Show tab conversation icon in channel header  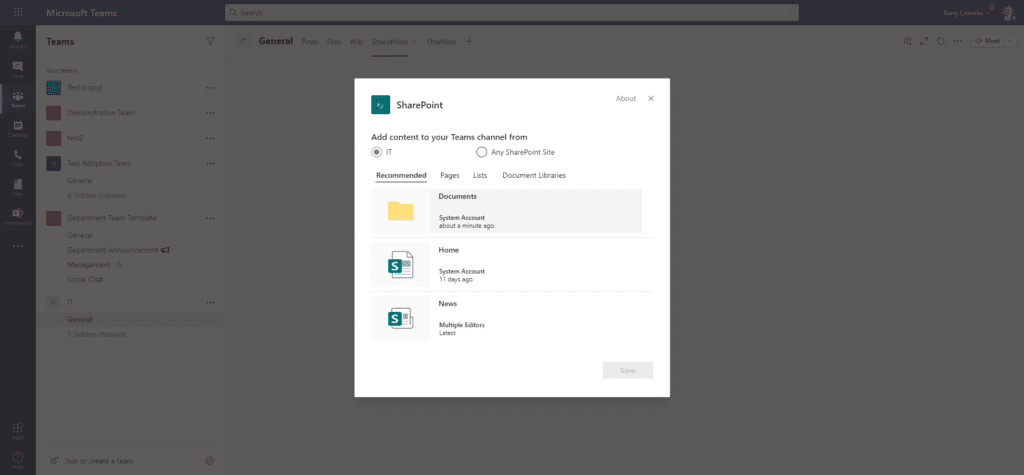(907, 41)
